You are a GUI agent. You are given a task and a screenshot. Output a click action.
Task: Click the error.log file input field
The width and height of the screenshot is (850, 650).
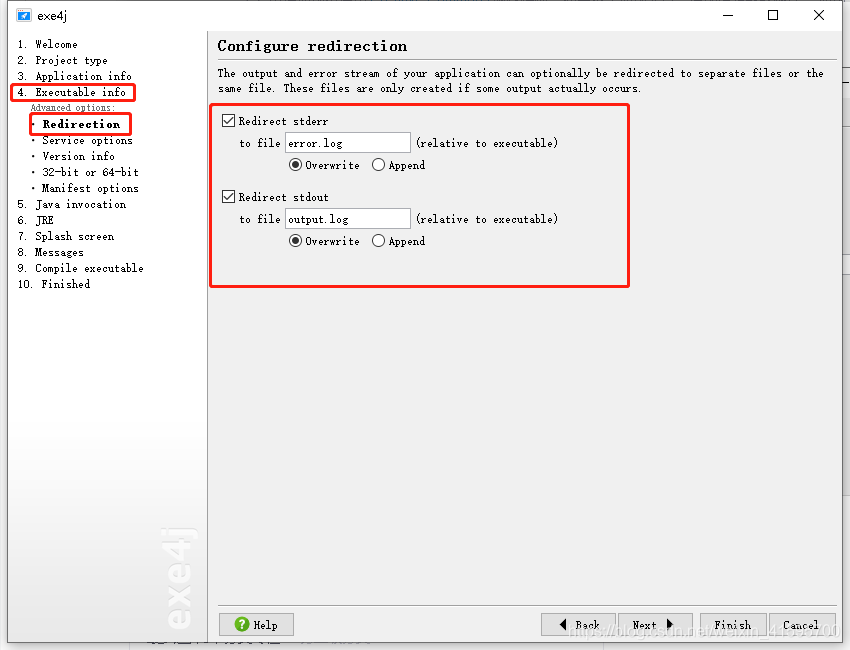347,143
